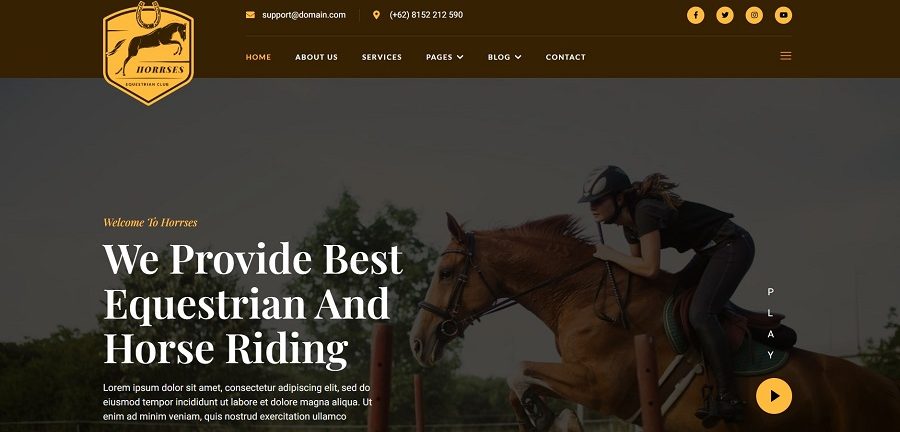Click the (+62) 8152 212 590 phone number
The image size is (900, 432).
[x=426, y=15]
